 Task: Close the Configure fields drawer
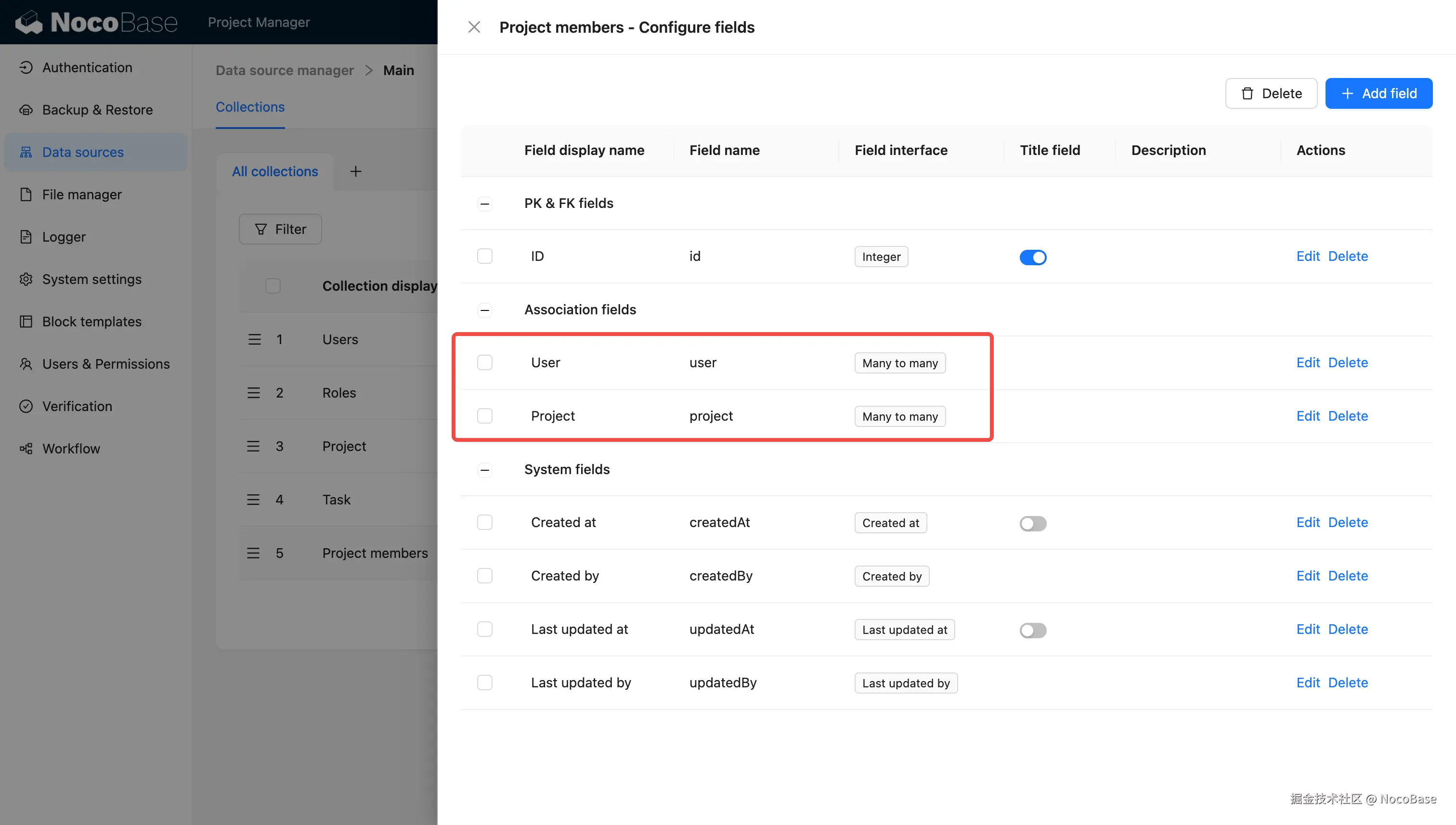(474, 27)
